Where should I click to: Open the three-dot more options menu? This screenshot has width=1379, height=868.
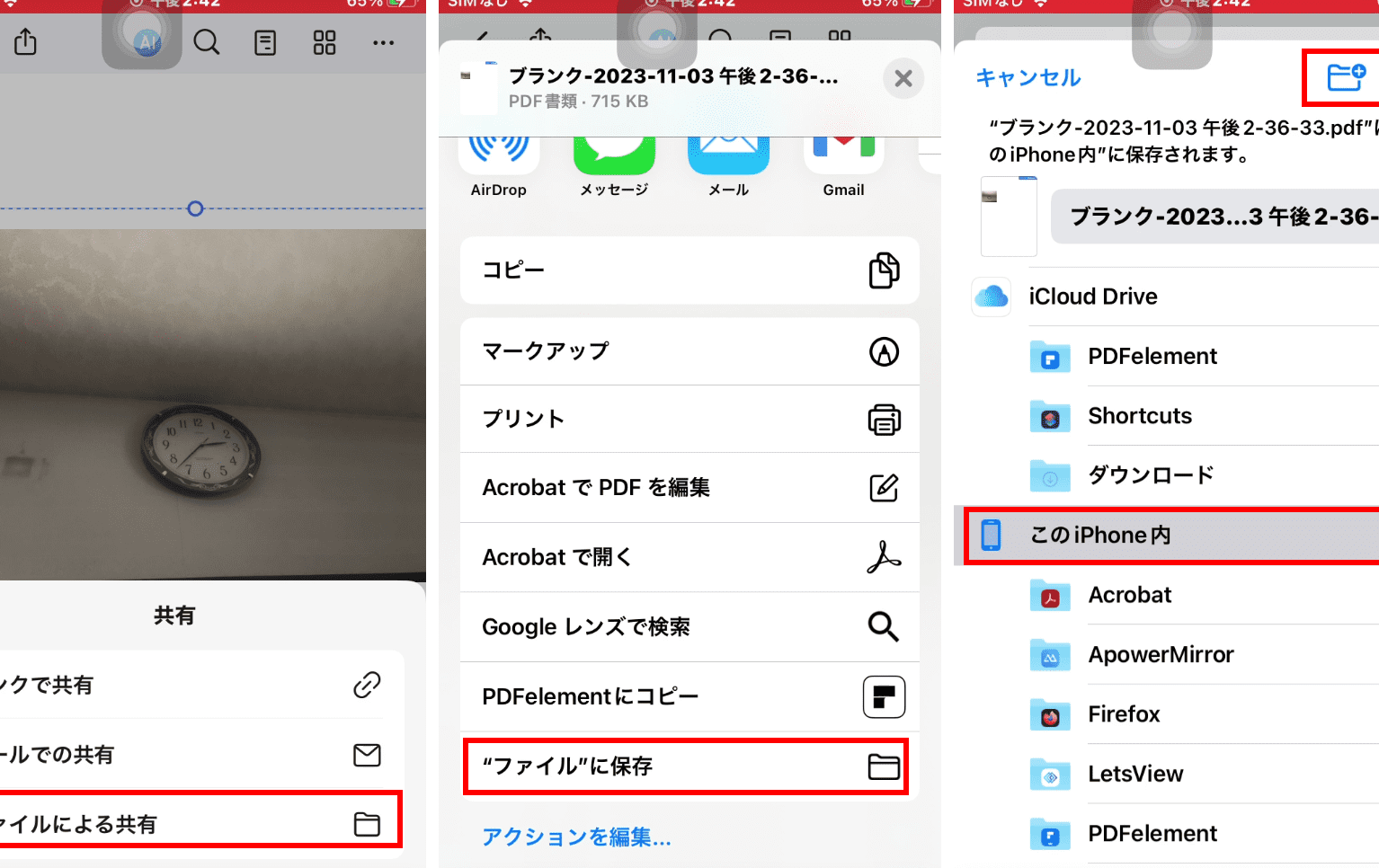coord(383,42)
